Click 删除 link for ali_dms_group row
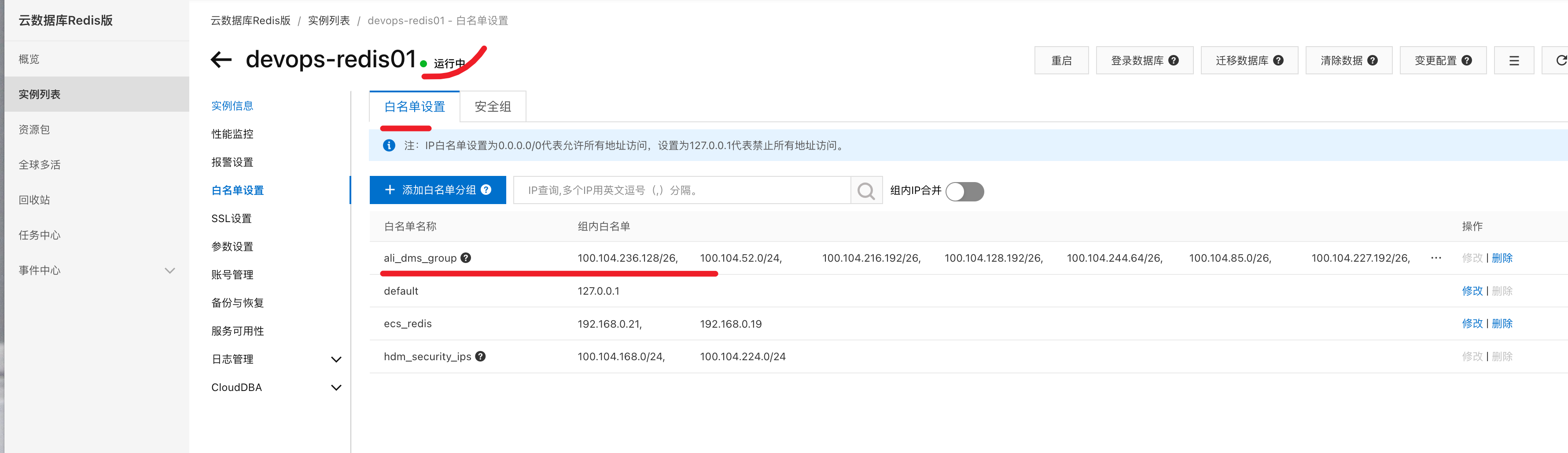 click(x=1502, y=258)
